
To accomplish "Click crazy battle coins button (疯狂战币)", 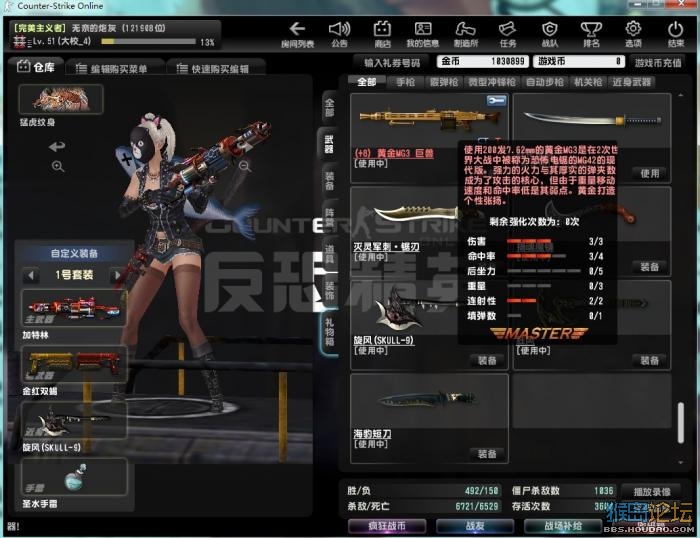I will 387,526.
